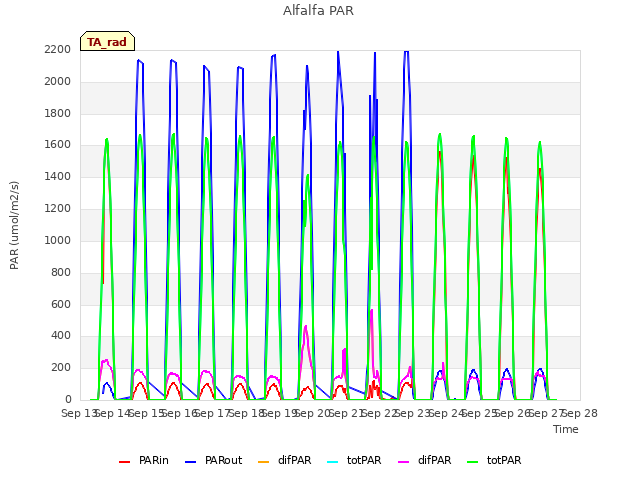The image size is (640, 480).
Task: Click the 2200 y-axis tick label
Action: click(58, 49)
